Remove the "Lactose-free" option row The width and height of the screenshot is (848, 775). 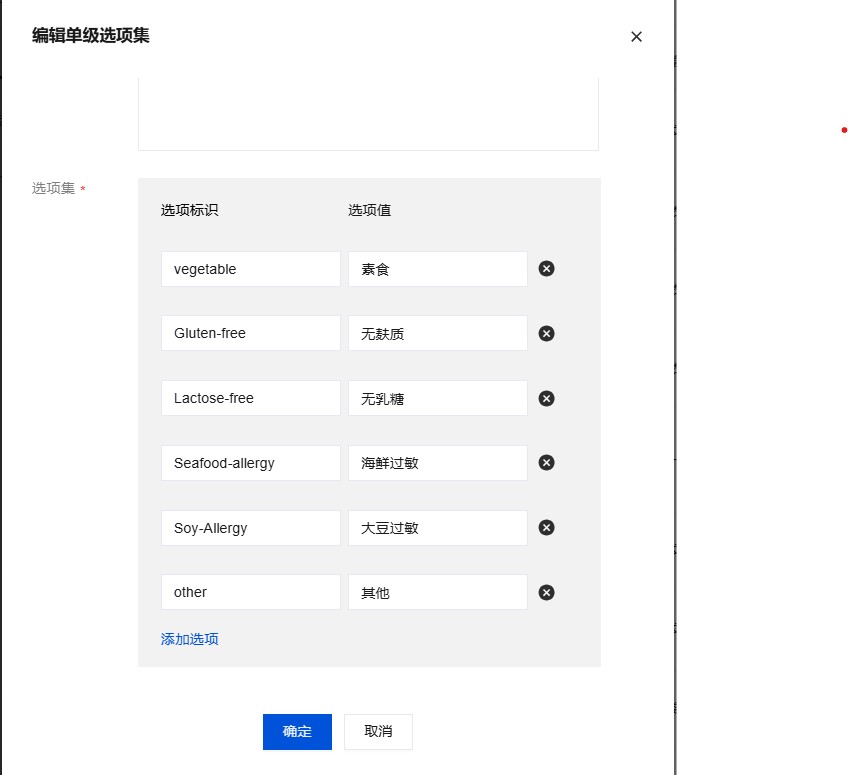tap(546, 398)
